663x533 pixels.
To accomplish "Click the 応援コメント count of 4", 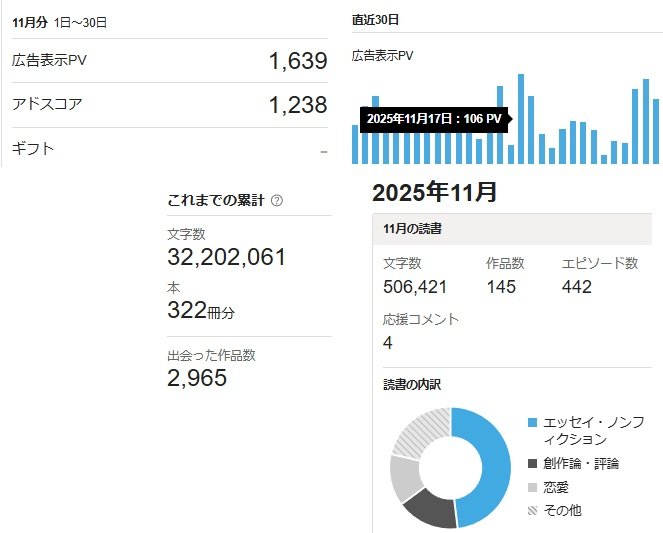I will (388, 343).
